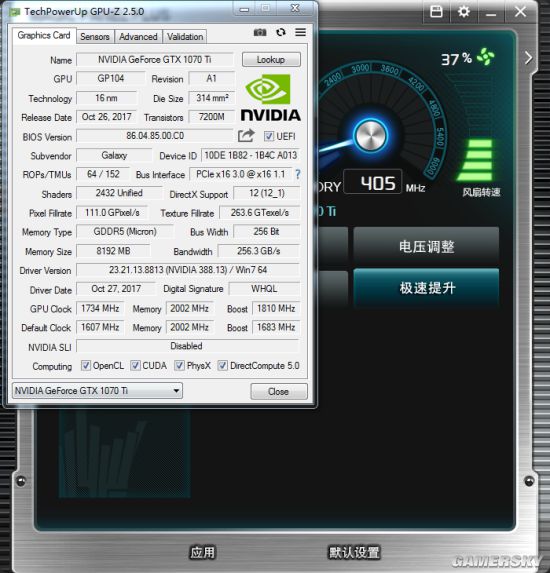Image resolution: width=550 pixels, height=573 pixels.
Task: Click the BIOS share/export arrow icon
Action: tap(246, 136)
